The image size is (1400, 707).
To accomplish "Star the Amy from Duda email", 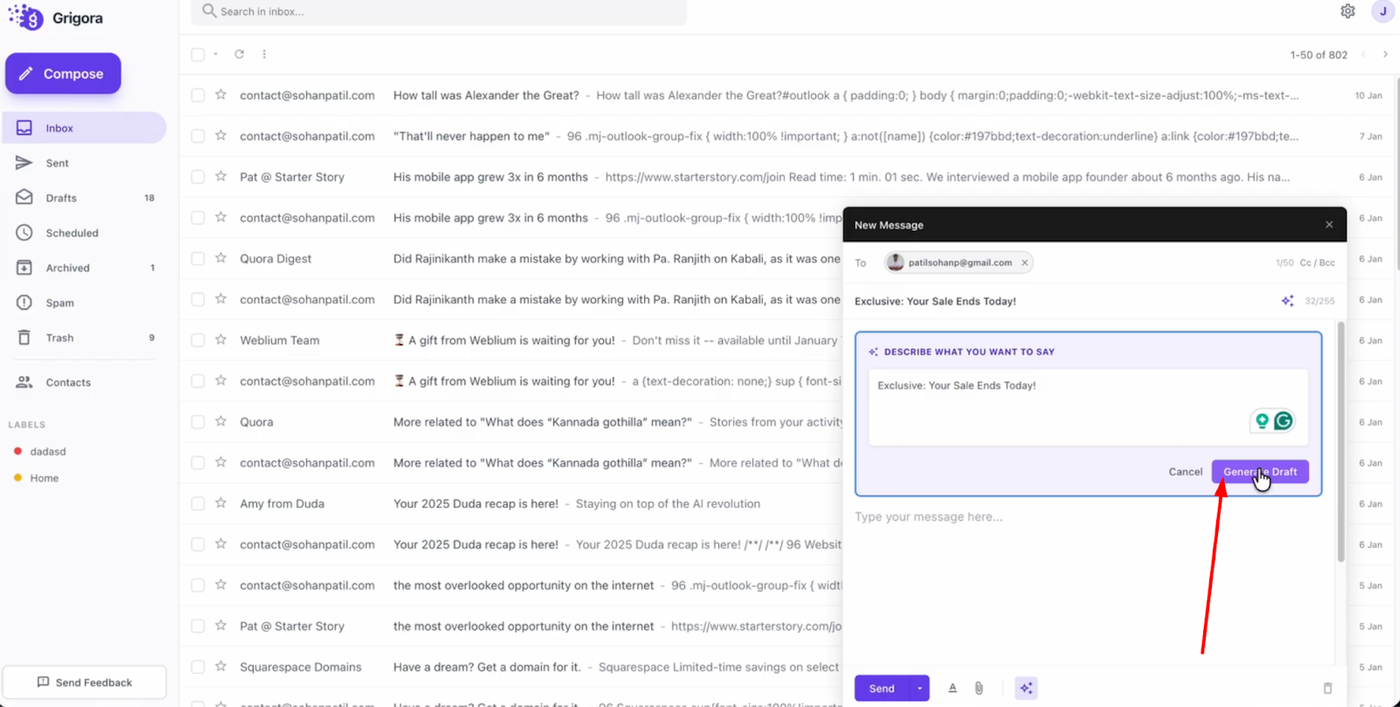I will coord(221,503).
